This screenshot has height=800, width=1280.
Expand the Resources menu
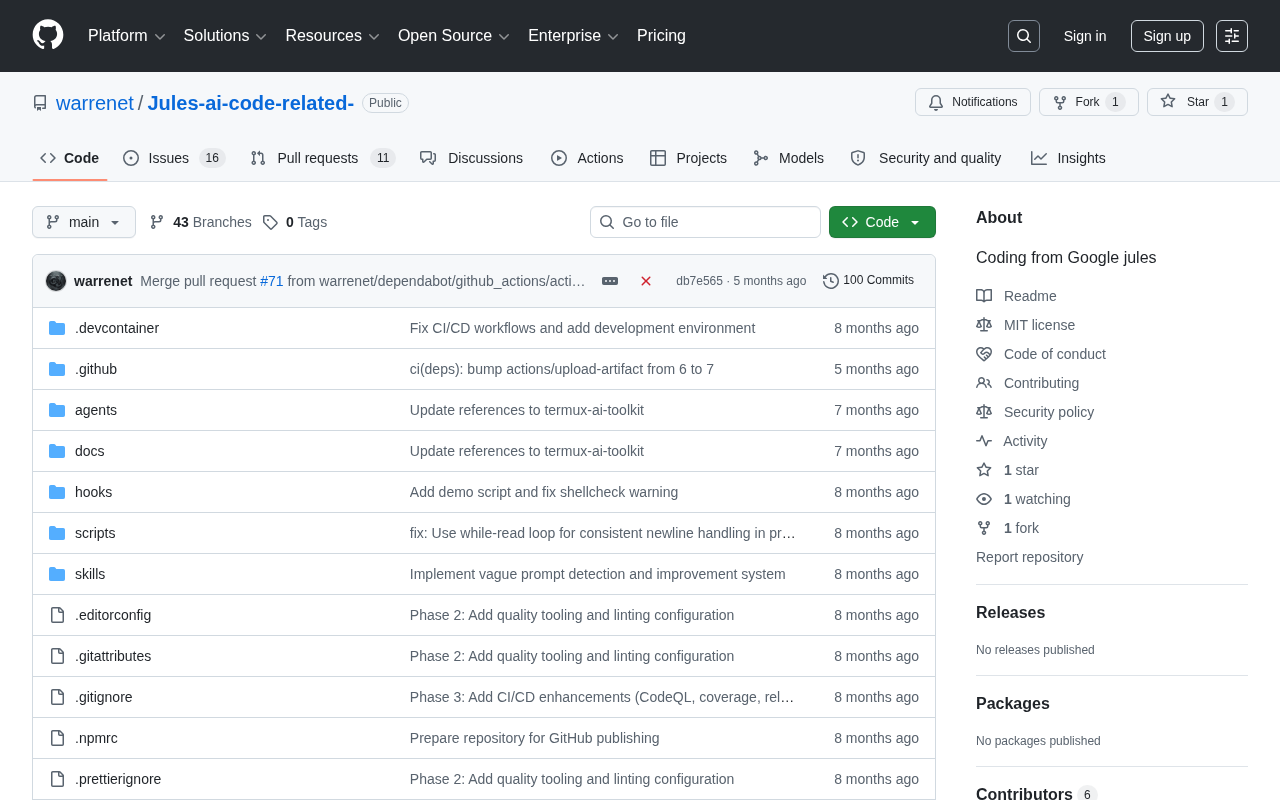[333, 36]
